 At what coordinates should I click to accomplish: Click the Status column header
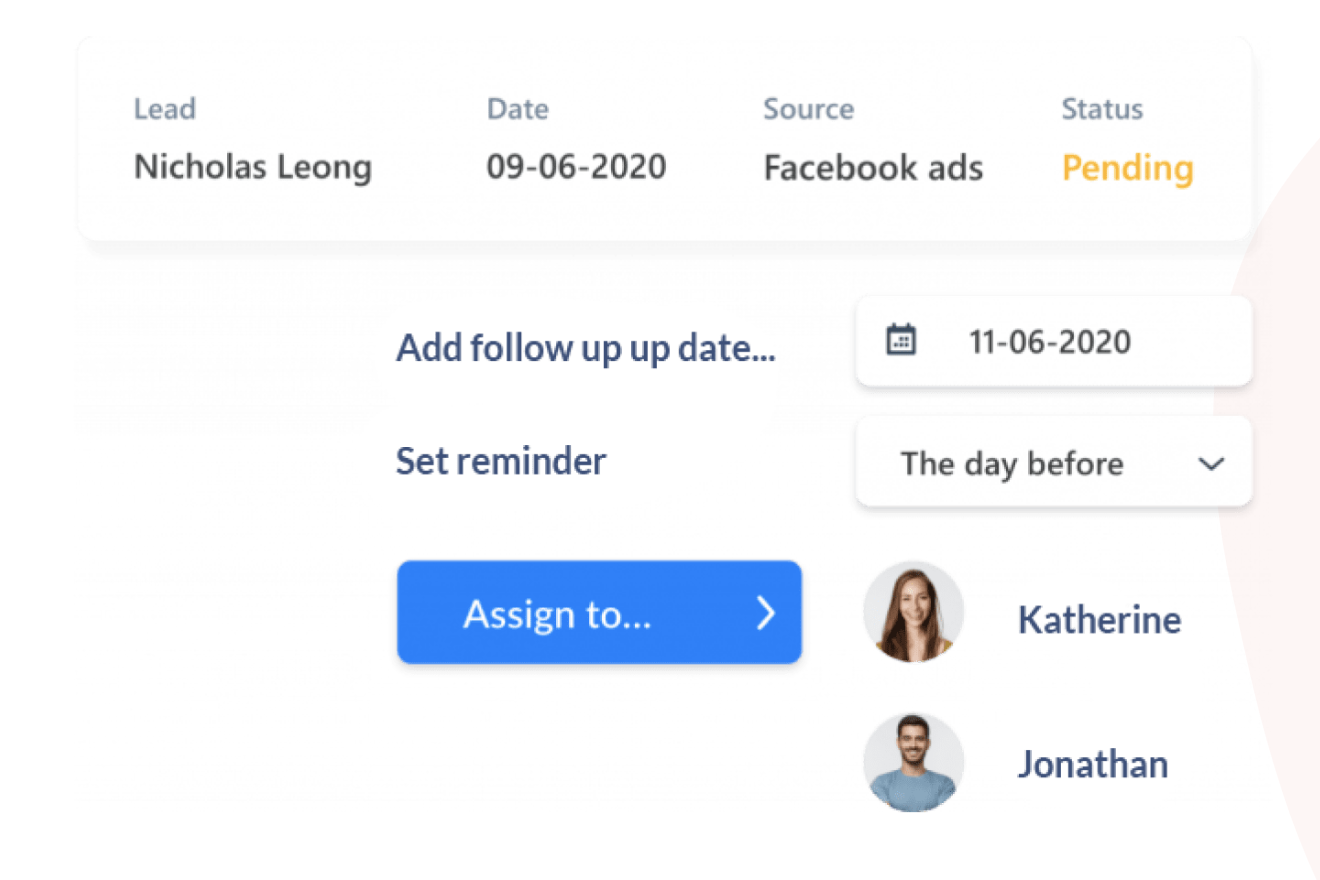1102,109
